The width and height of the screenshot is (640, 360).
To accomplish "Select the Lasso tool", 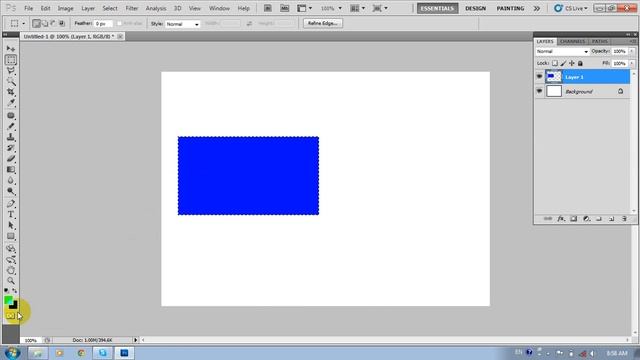I will [11, 71].
